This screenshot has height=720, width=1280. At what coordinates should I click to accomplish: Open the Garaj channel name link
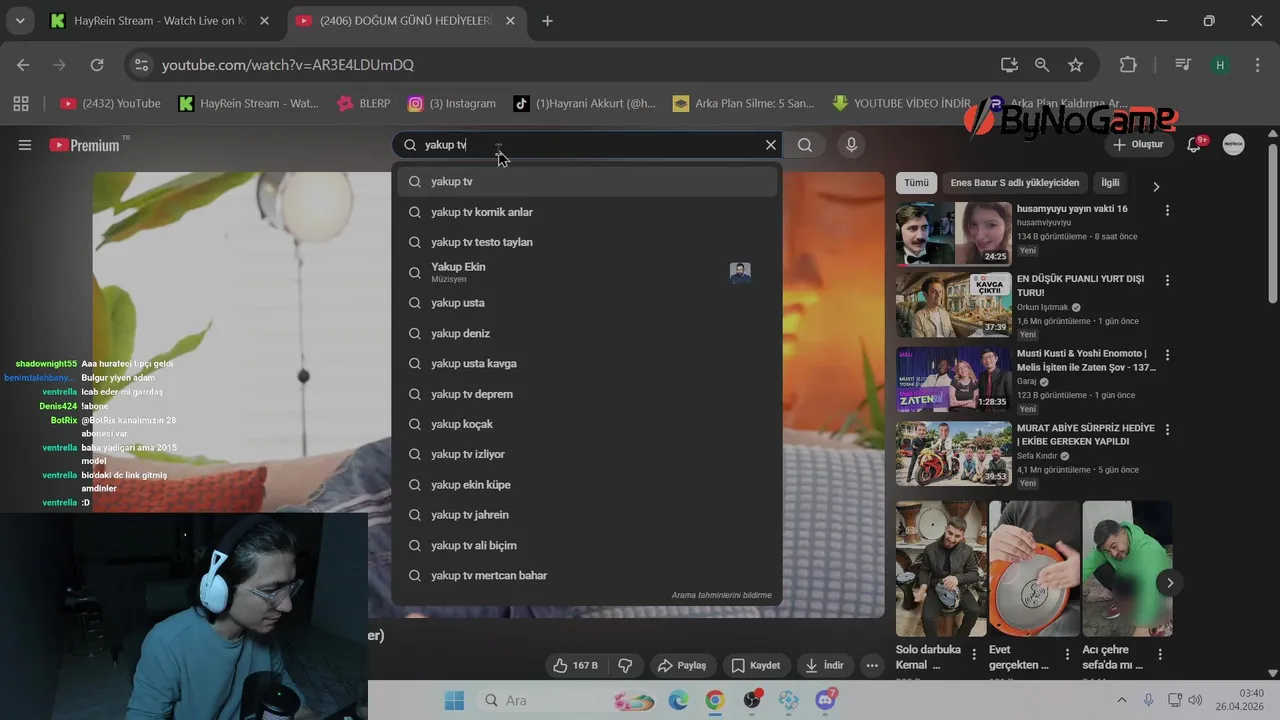pyautogui.click(x=1027, y=382)
